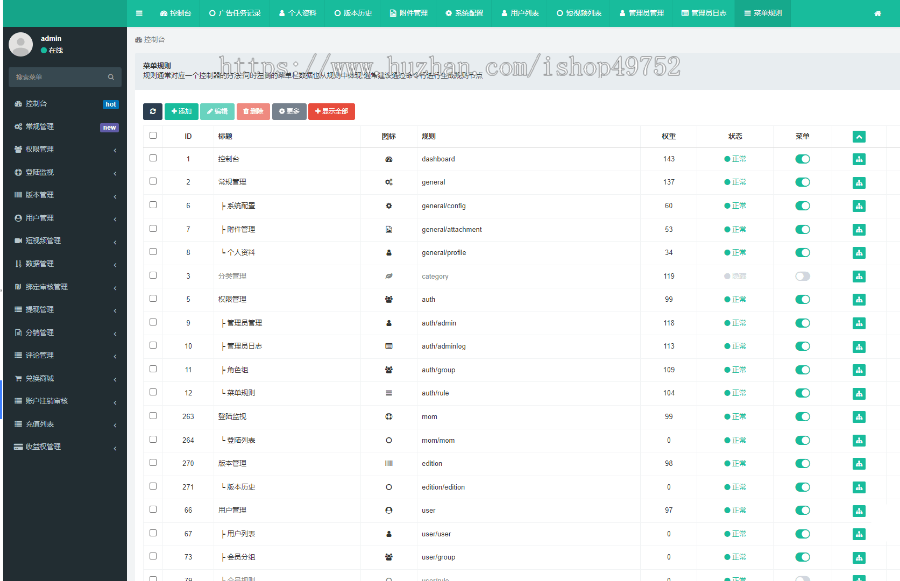Viewport: 900px width, 581px height.
Task: Sort by the ID column header
Action: (188, 137)
